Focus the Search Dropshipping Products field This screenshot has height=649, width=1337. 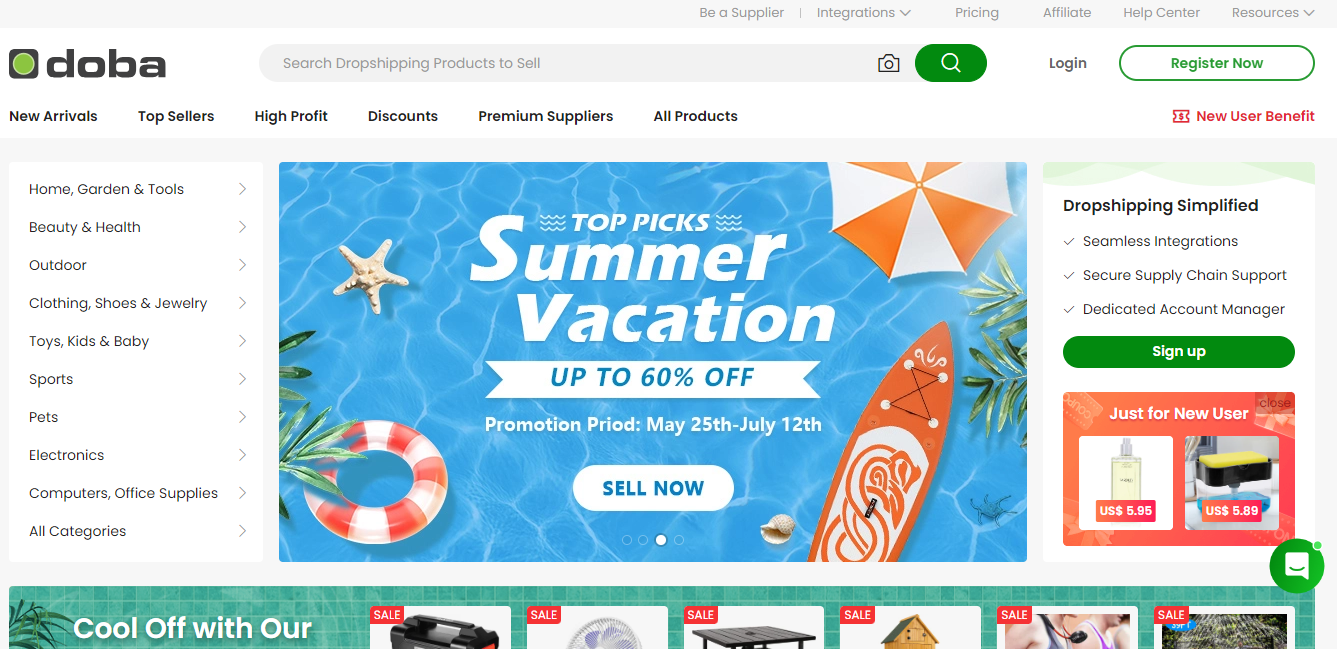(565, 63)
